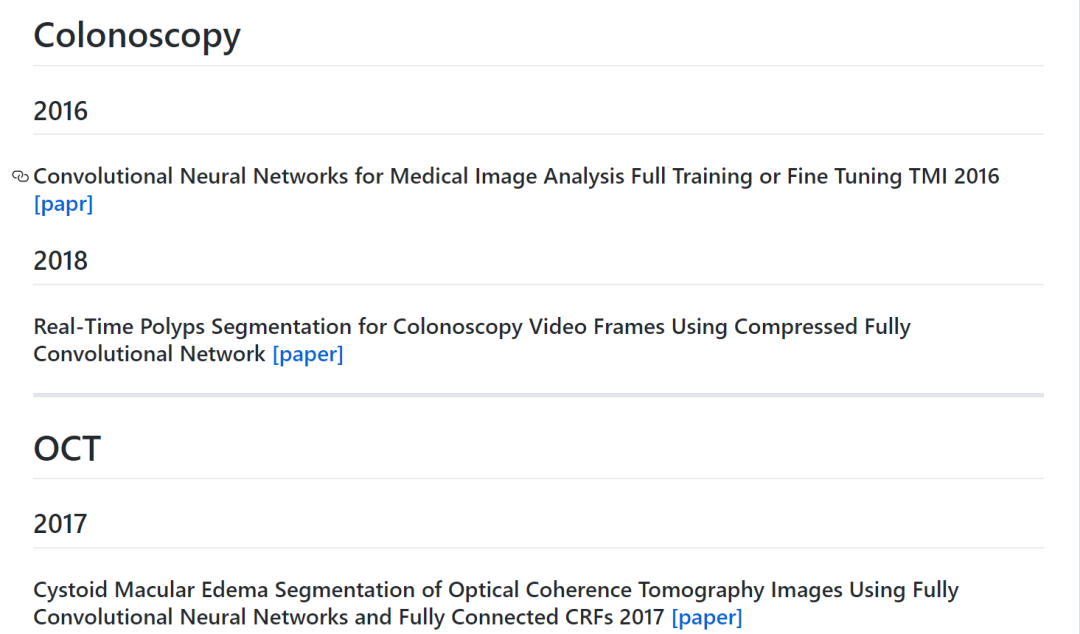
Task: Open the [paper] link for Real-Time Polyps Segmentation
Action: [x=307, y=354]
